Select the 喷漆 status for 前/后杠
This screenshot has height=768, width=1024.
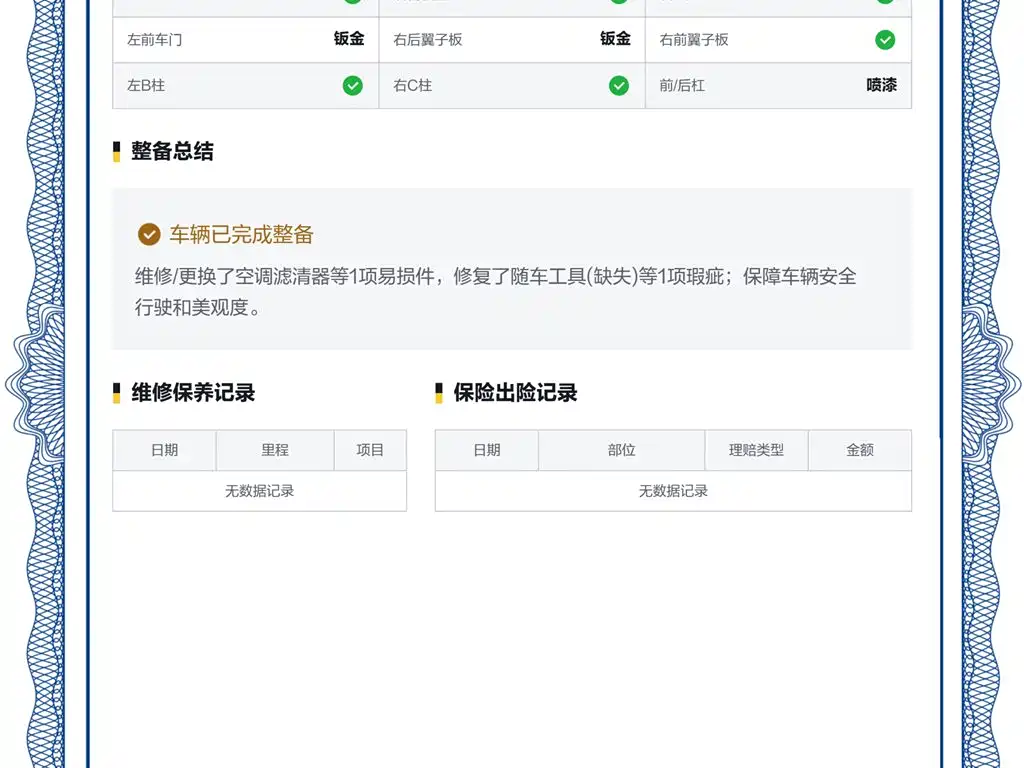(x=882, y=85)
